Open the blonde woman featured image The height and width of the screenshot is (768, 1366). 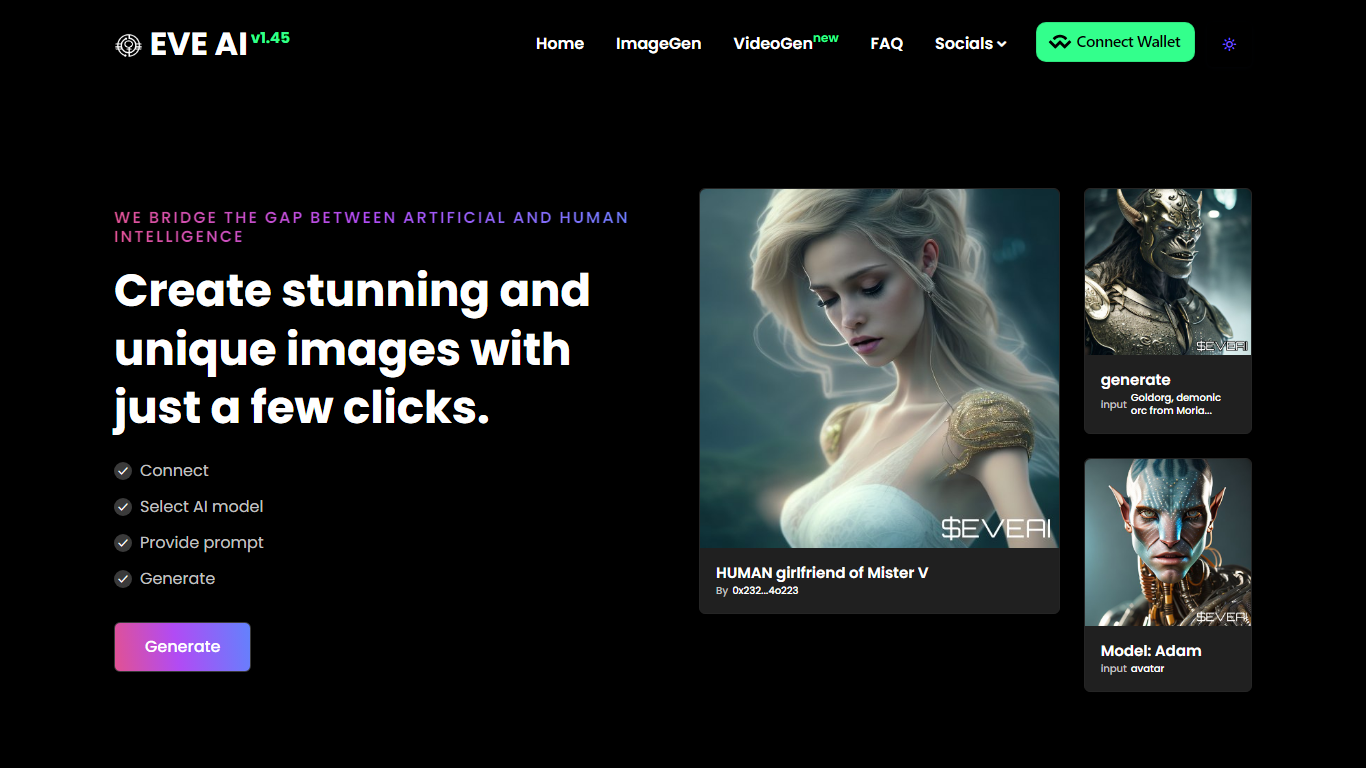pos(879,368)
